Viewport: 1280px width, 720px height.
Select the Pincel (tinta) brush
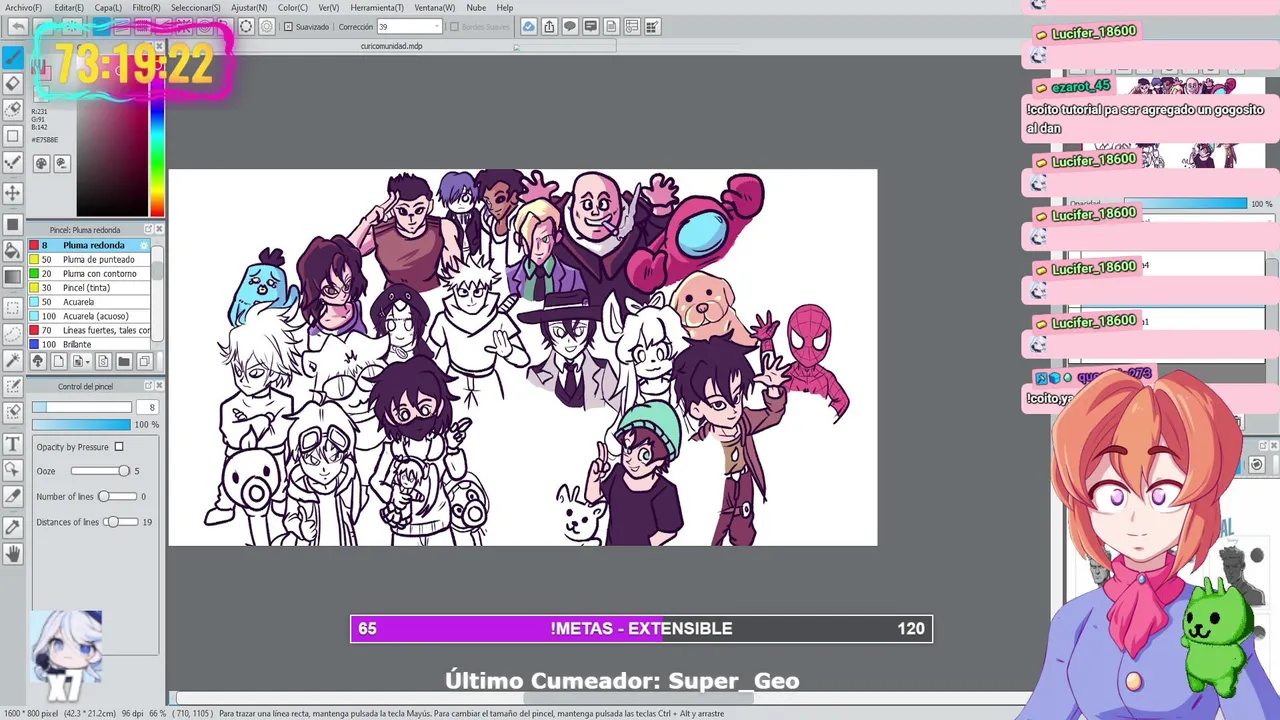point(89,287)
